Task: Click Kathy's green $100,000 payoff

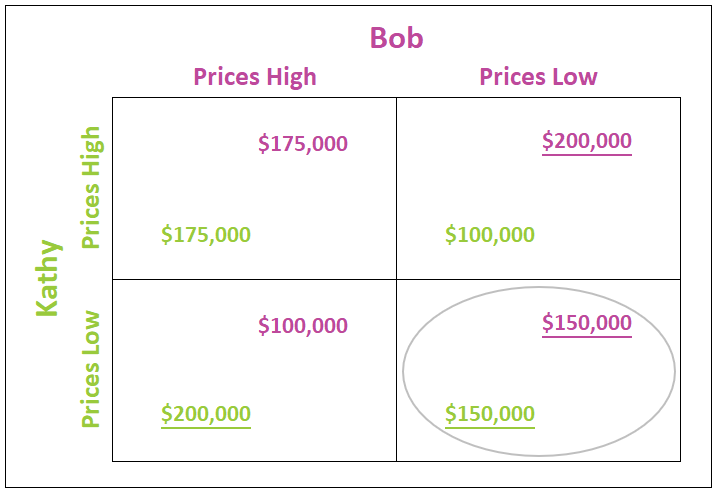Action: coord(490,235)
